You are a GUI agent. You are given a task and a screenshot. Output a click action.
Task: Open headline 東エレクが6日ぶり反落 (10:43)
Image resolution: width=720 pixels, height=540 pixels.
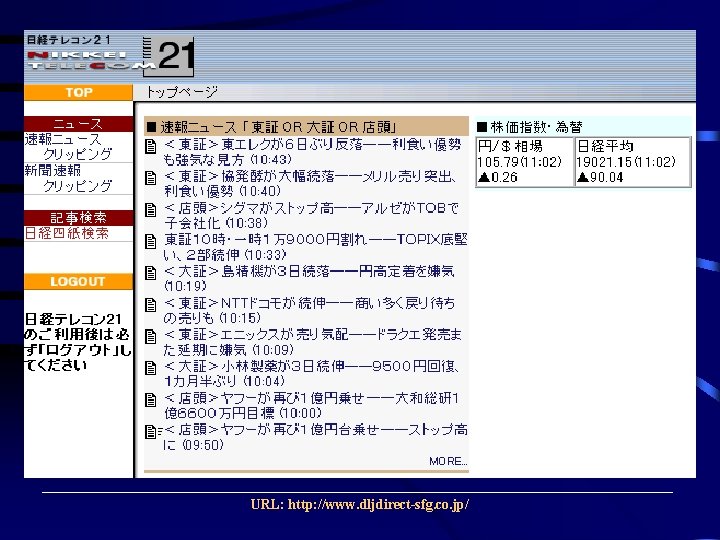point(312,152)
